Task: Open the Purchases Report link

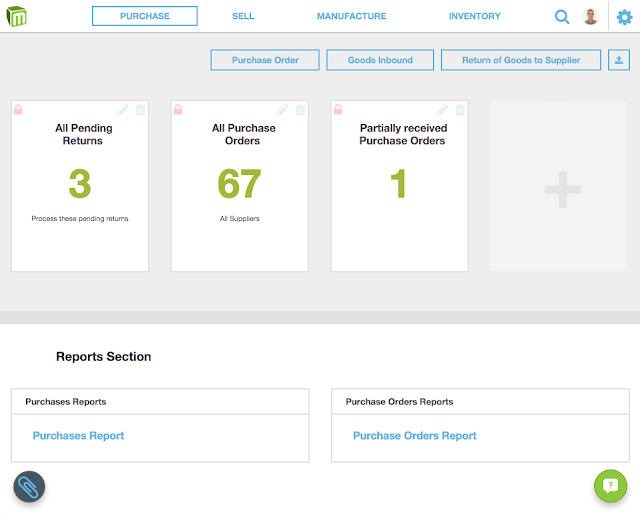Action: [78, 436]
